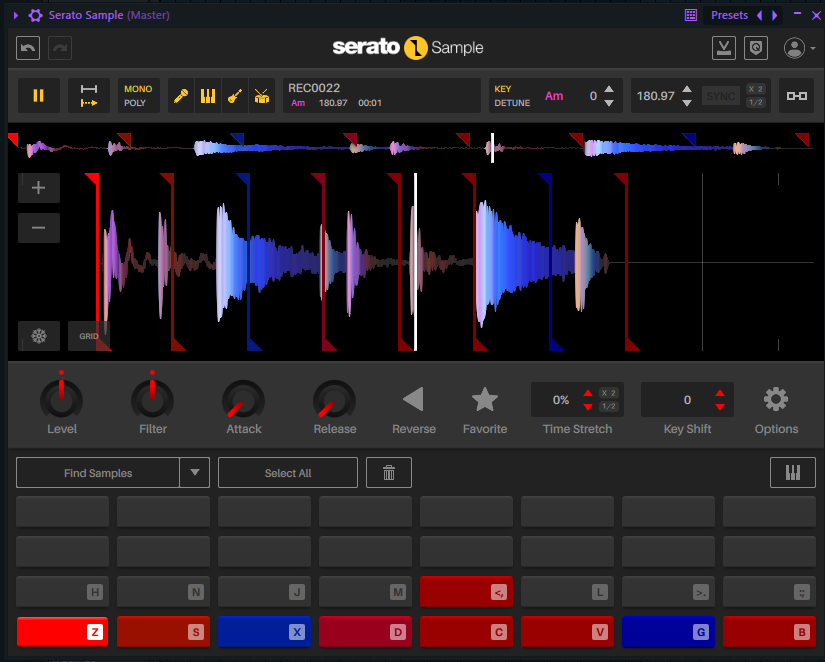Click the Release knob
This screenshot has height=662, width=825.
tap(335, 402)
